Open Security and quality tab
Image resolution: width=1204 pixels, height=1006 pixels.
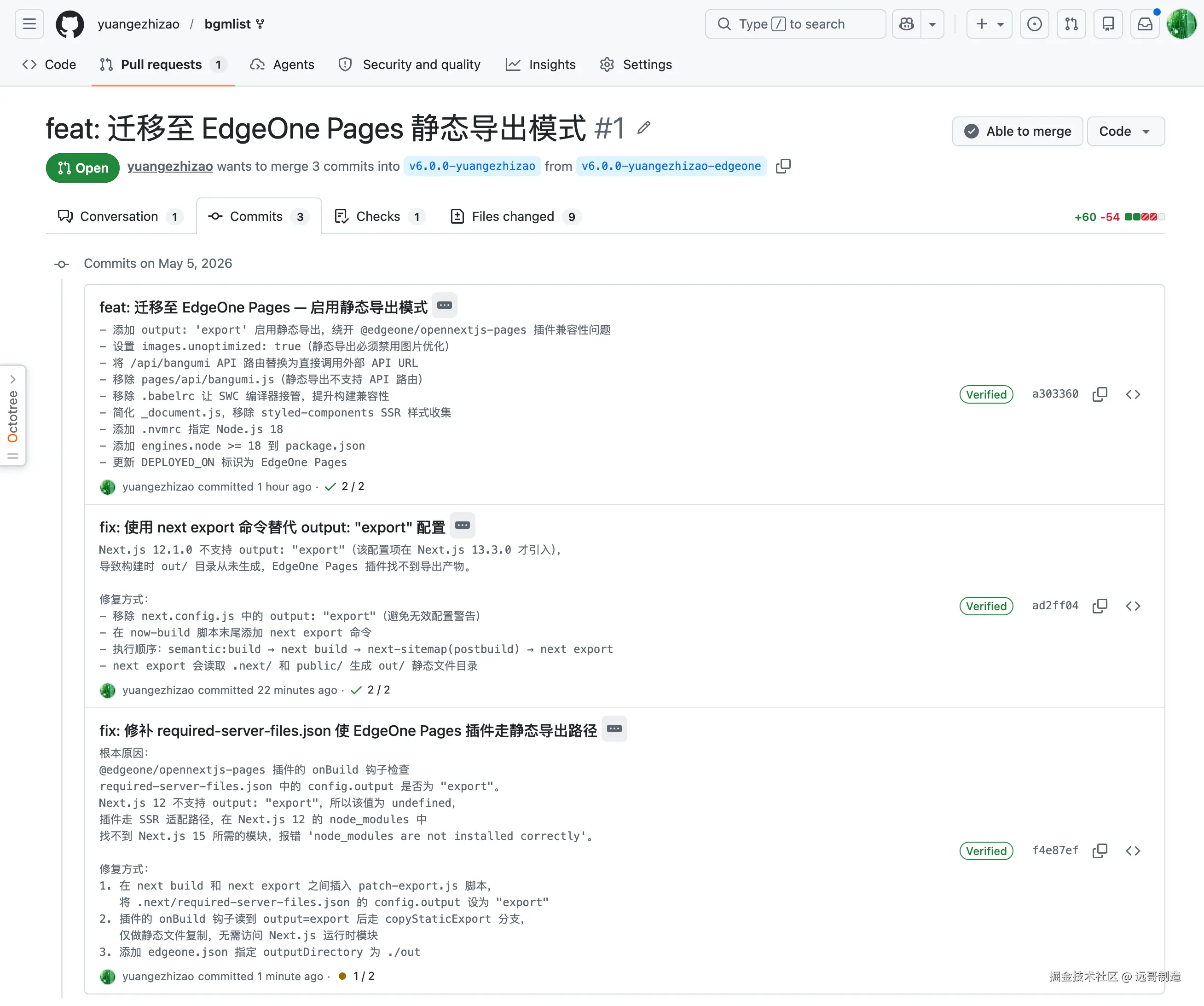[x=410, y=65]
